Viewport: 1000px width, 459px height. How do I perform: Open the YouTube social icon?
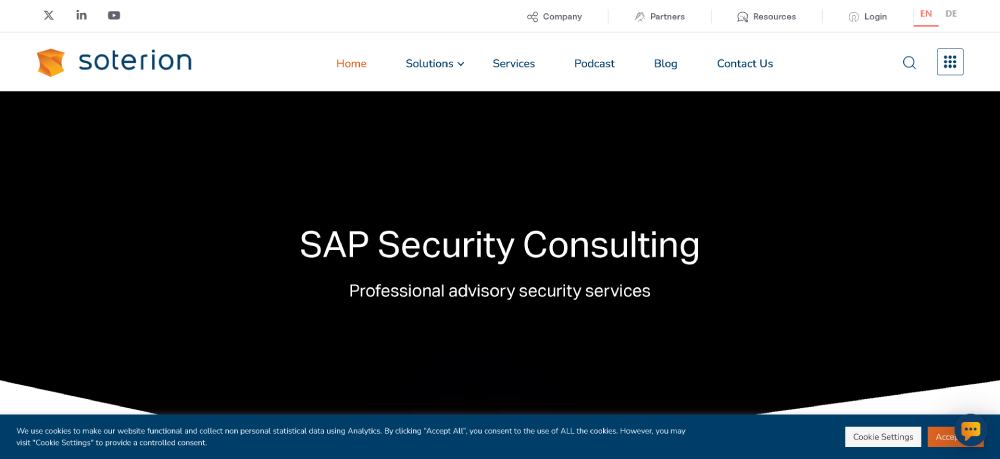pos(114,15)
